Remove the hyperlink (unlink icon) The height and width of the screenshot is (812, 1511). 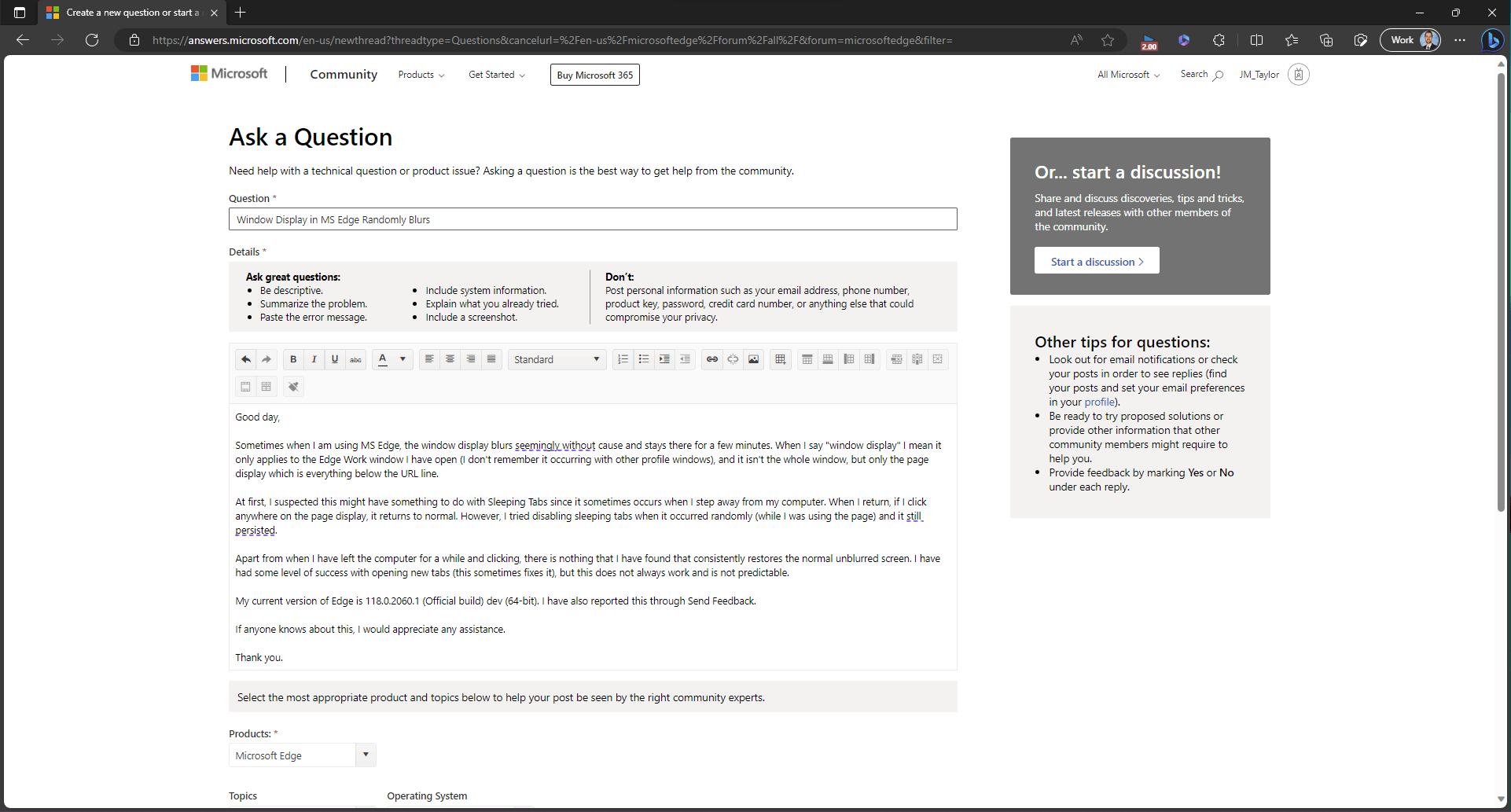point(733,359)
